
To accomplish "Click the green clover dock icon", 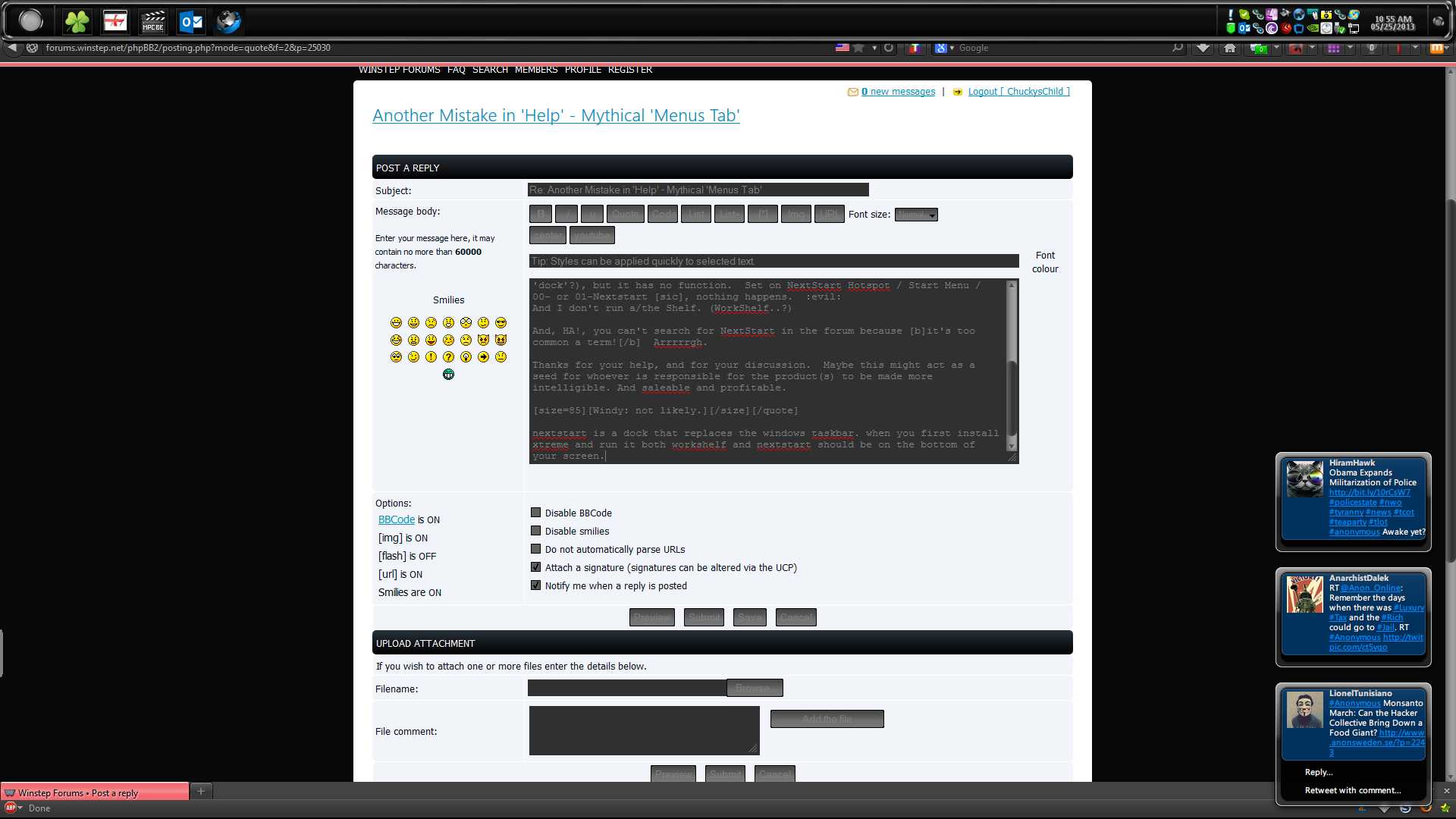I will click(x=77, y=21).
